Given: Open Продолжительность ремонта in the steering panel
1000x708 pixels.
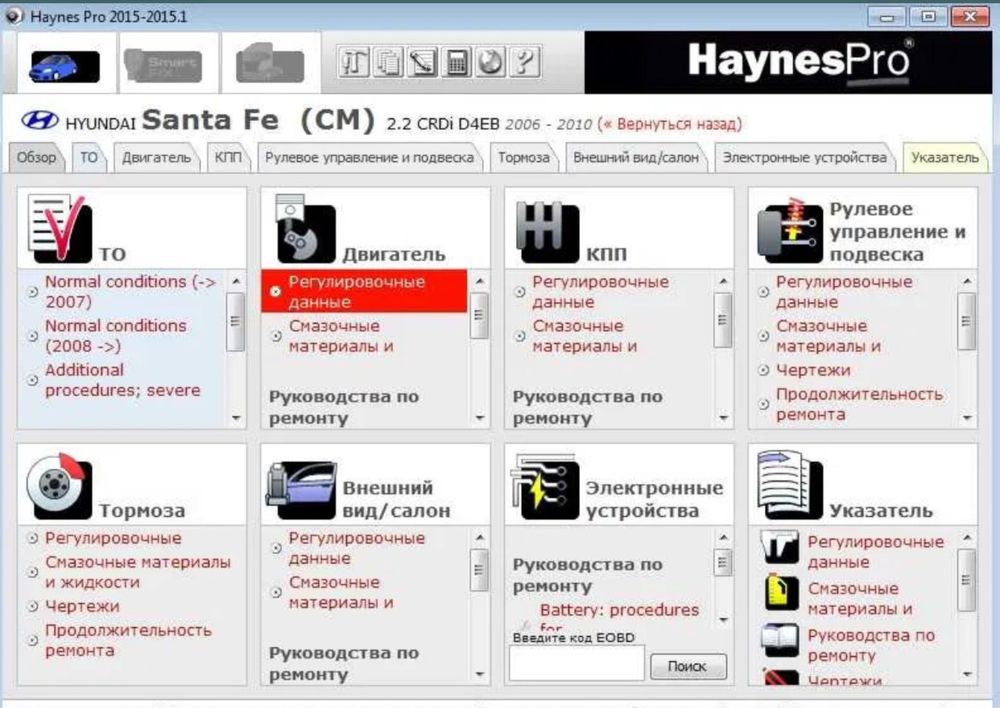Looking at the screenshot, I should [x=859, y=404].
